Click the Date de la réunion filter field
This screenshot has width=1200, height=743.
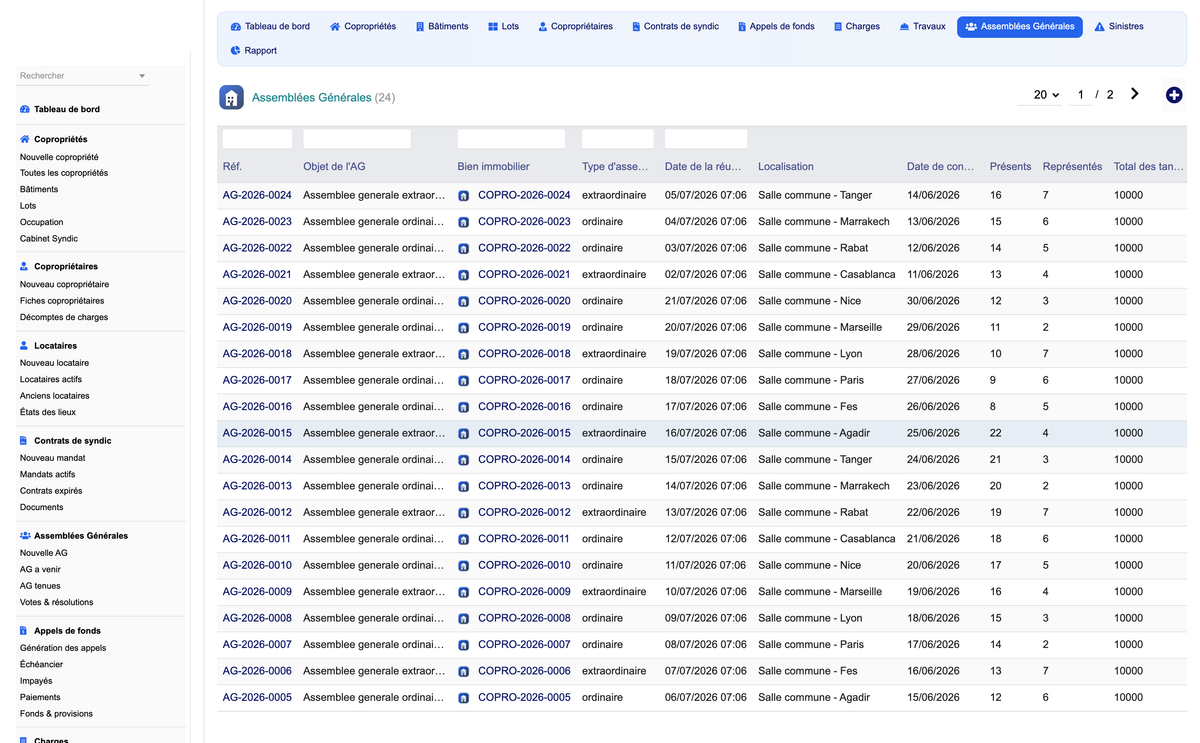point(706,139)
